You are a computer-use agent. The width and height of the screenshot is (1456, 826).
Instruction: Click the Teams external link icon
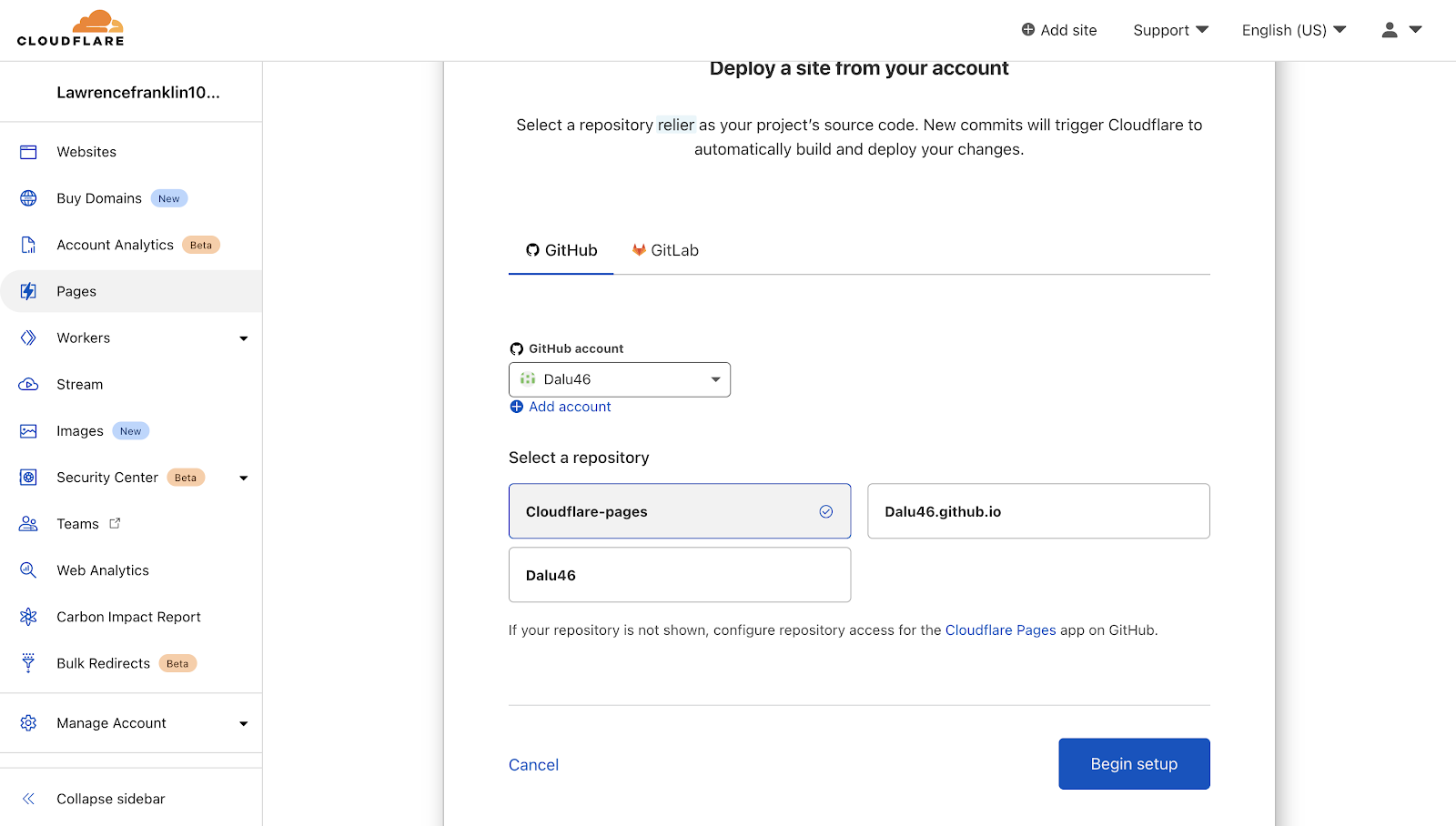click(115, 523)
